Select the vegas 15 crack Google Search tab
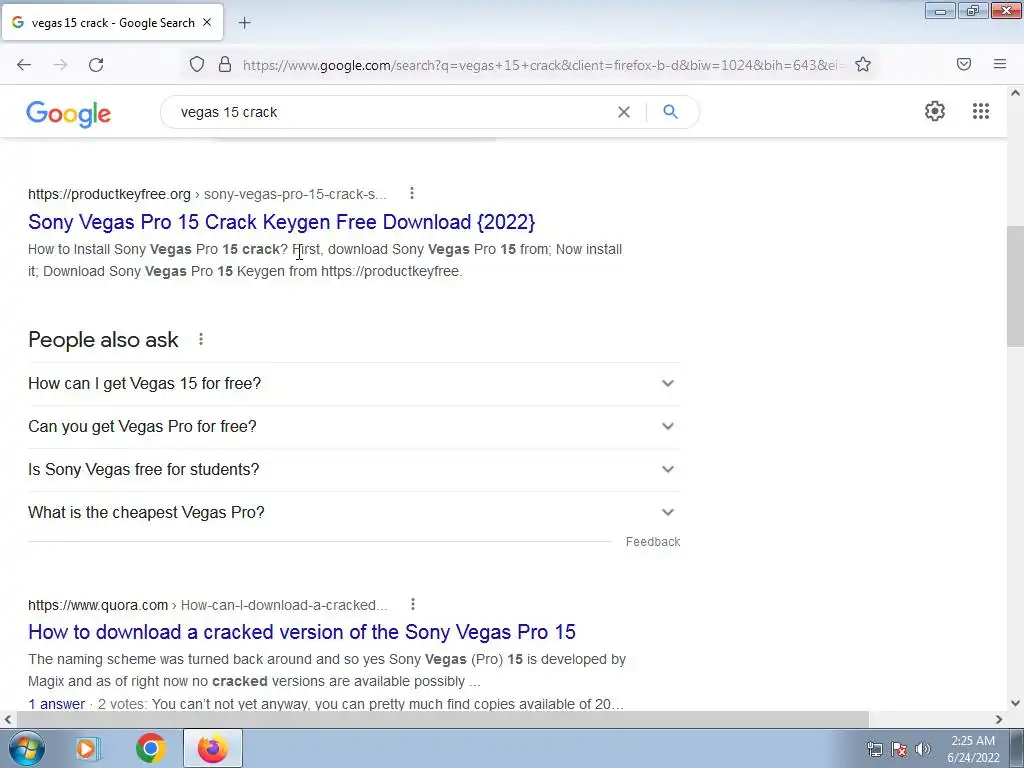Screen dimensions: 1024x768 [x=112, y=22]
